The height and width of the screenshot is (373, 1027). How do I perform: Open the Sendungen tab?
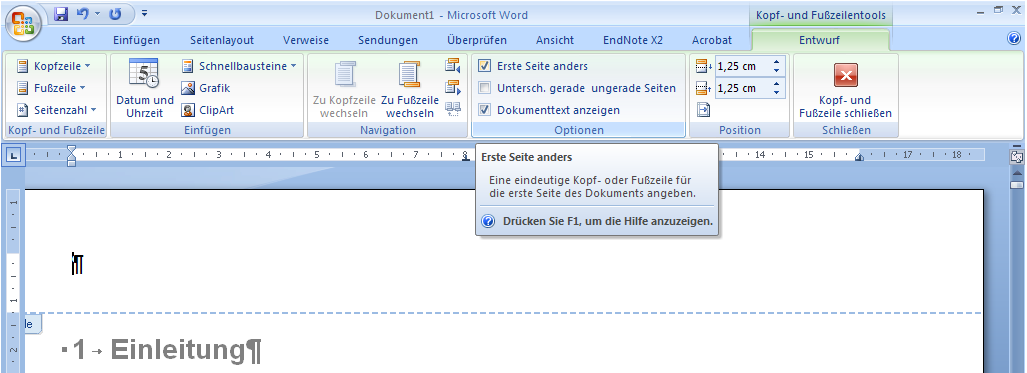click(388, 40)
